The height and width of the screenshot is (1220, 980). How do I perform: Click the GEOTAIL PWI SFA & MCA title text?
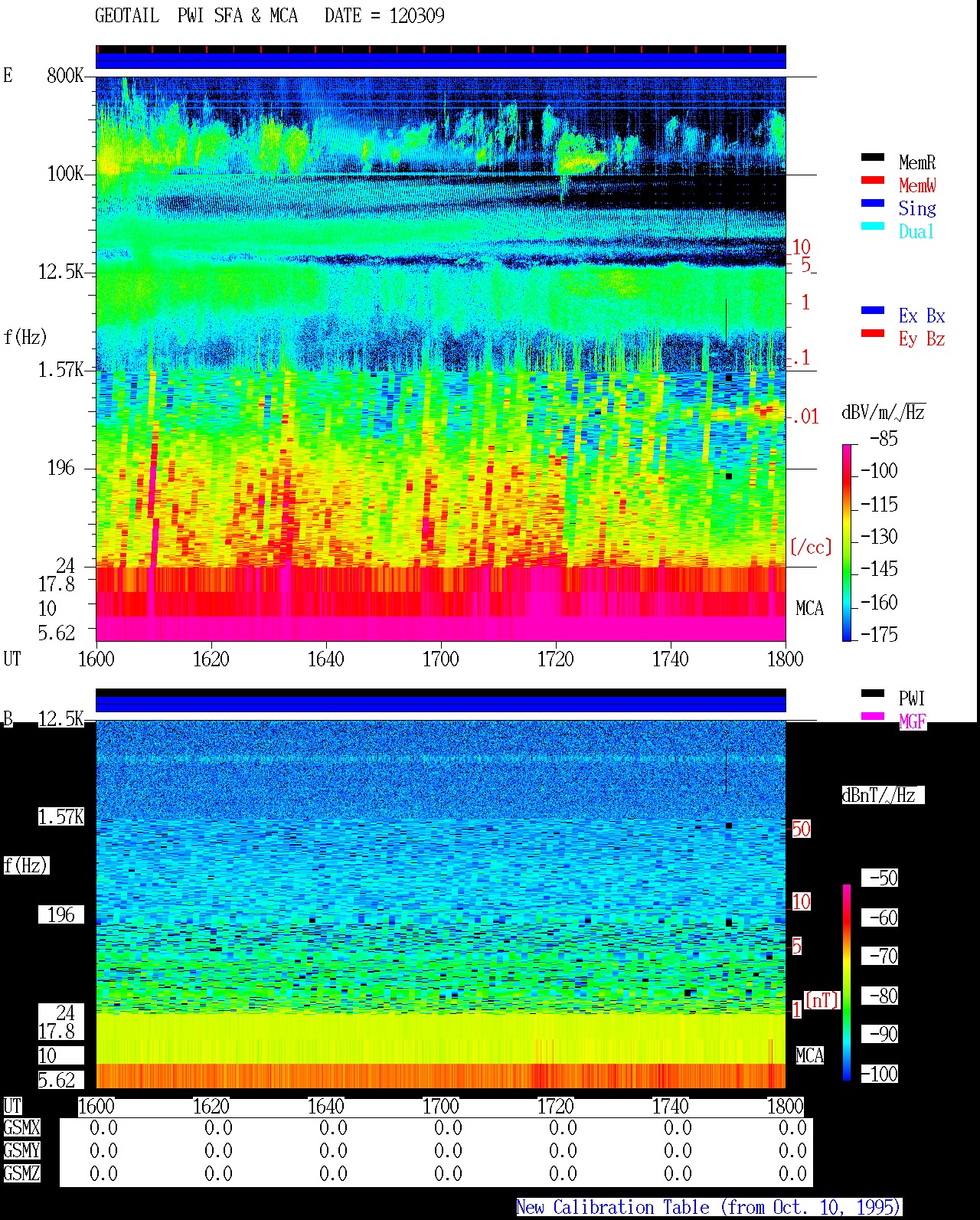(x=196, y=16)
